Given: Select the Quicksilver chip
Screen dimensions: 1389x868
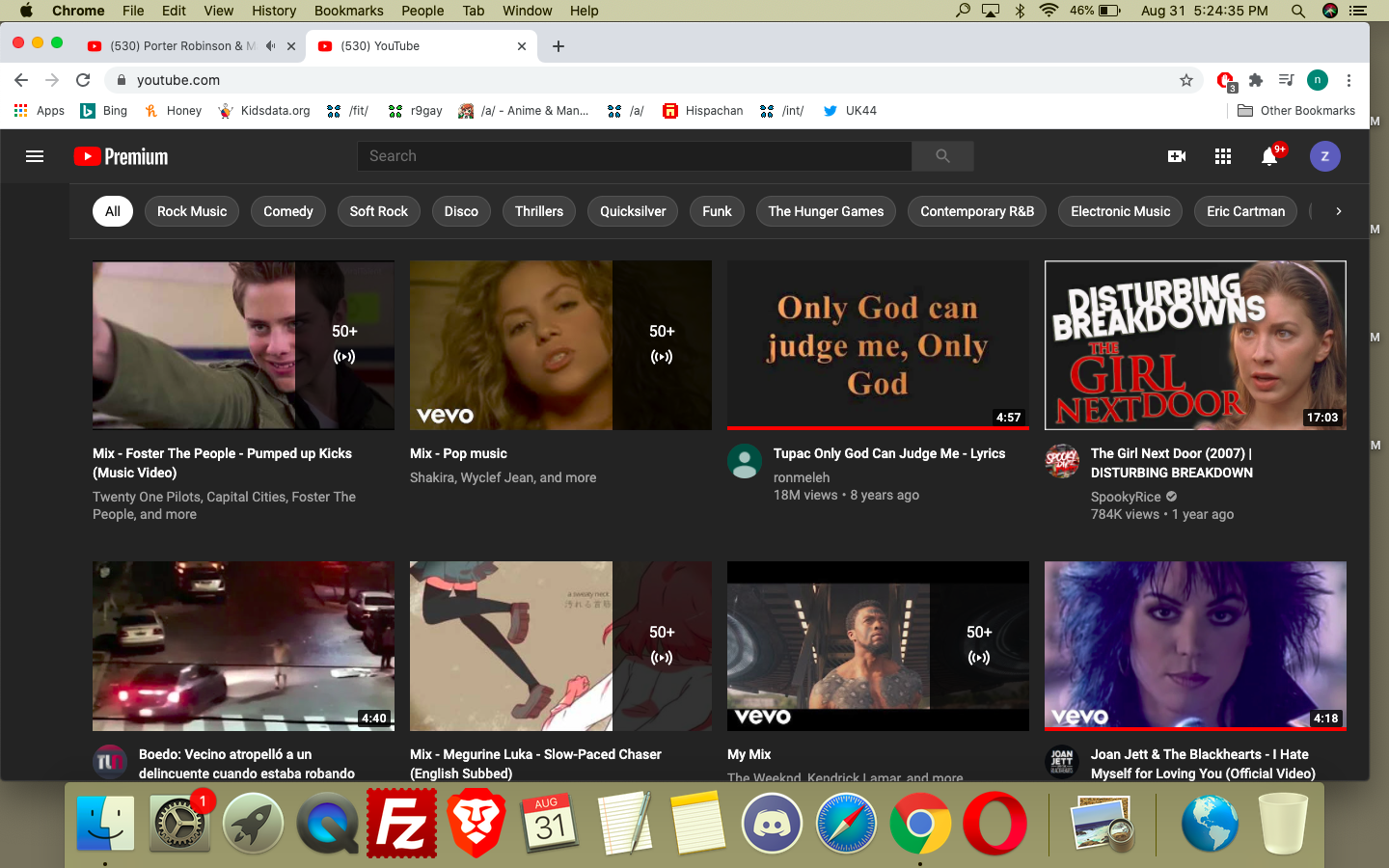Looking at the screenshot, I should (x=633, y=211).
